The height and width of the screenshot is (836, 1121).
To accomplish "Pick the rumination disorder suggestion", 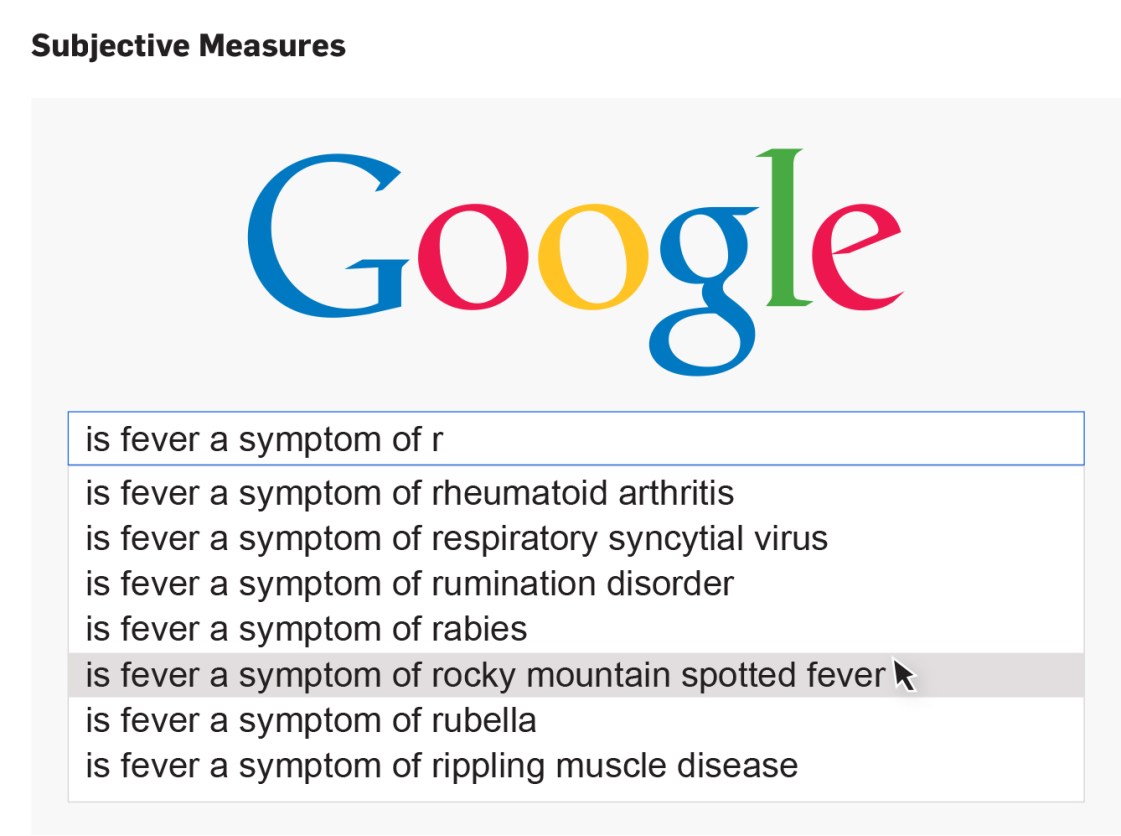I will (x=410, y=584).
